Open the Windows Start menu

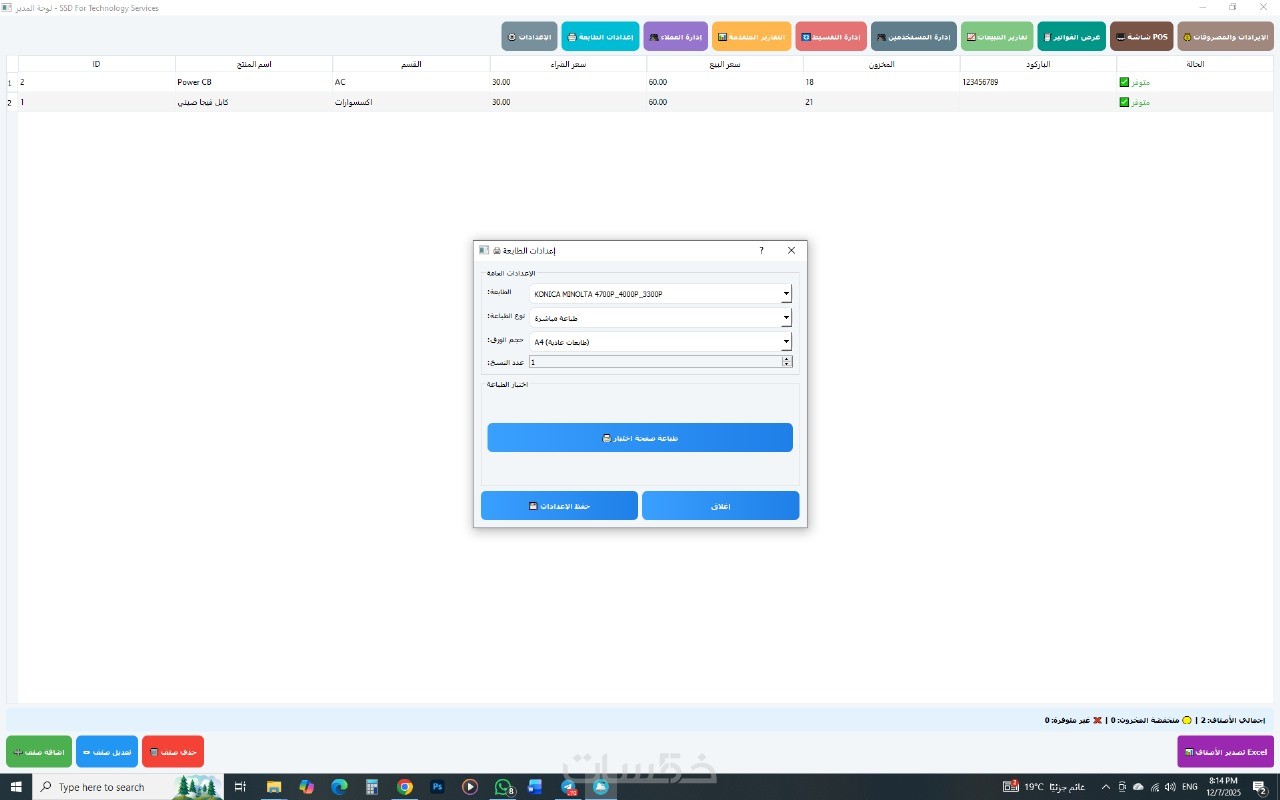(16, 787)
